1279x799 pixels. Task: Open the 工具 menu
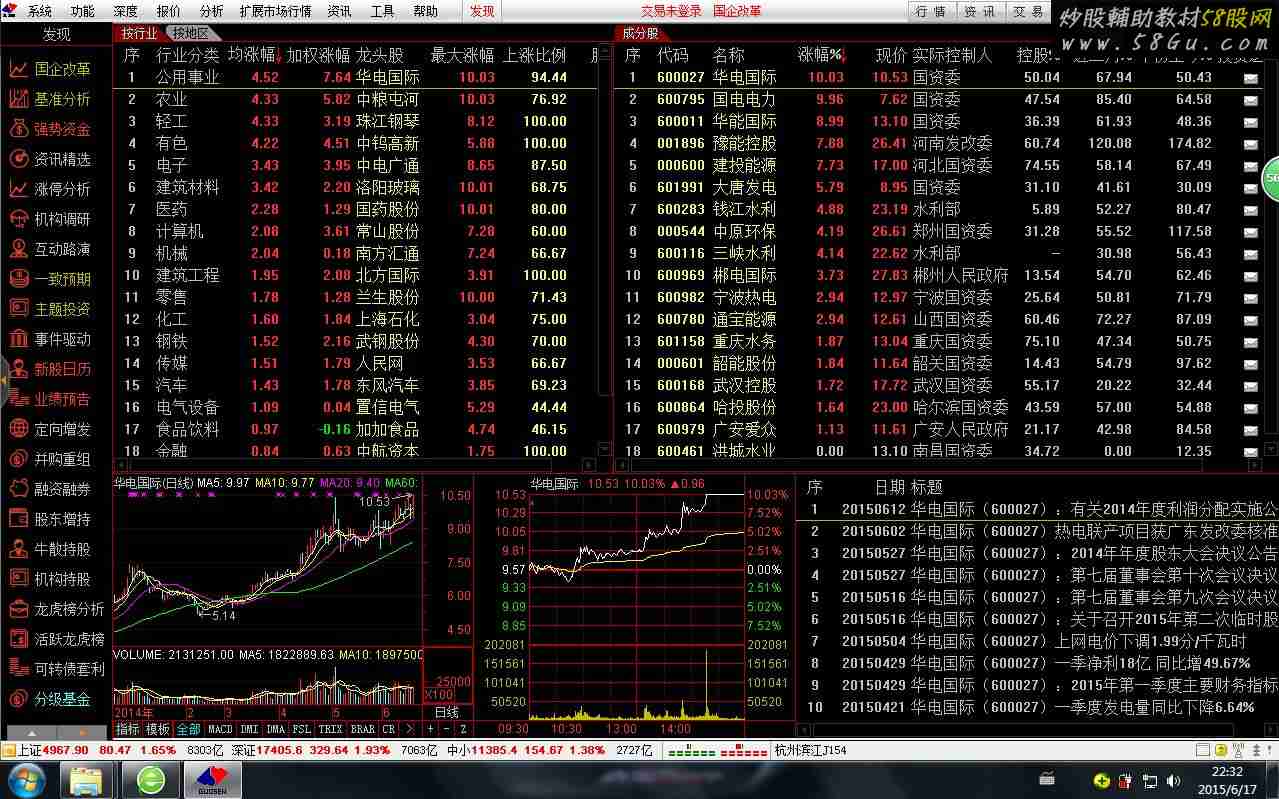point(382,11)
